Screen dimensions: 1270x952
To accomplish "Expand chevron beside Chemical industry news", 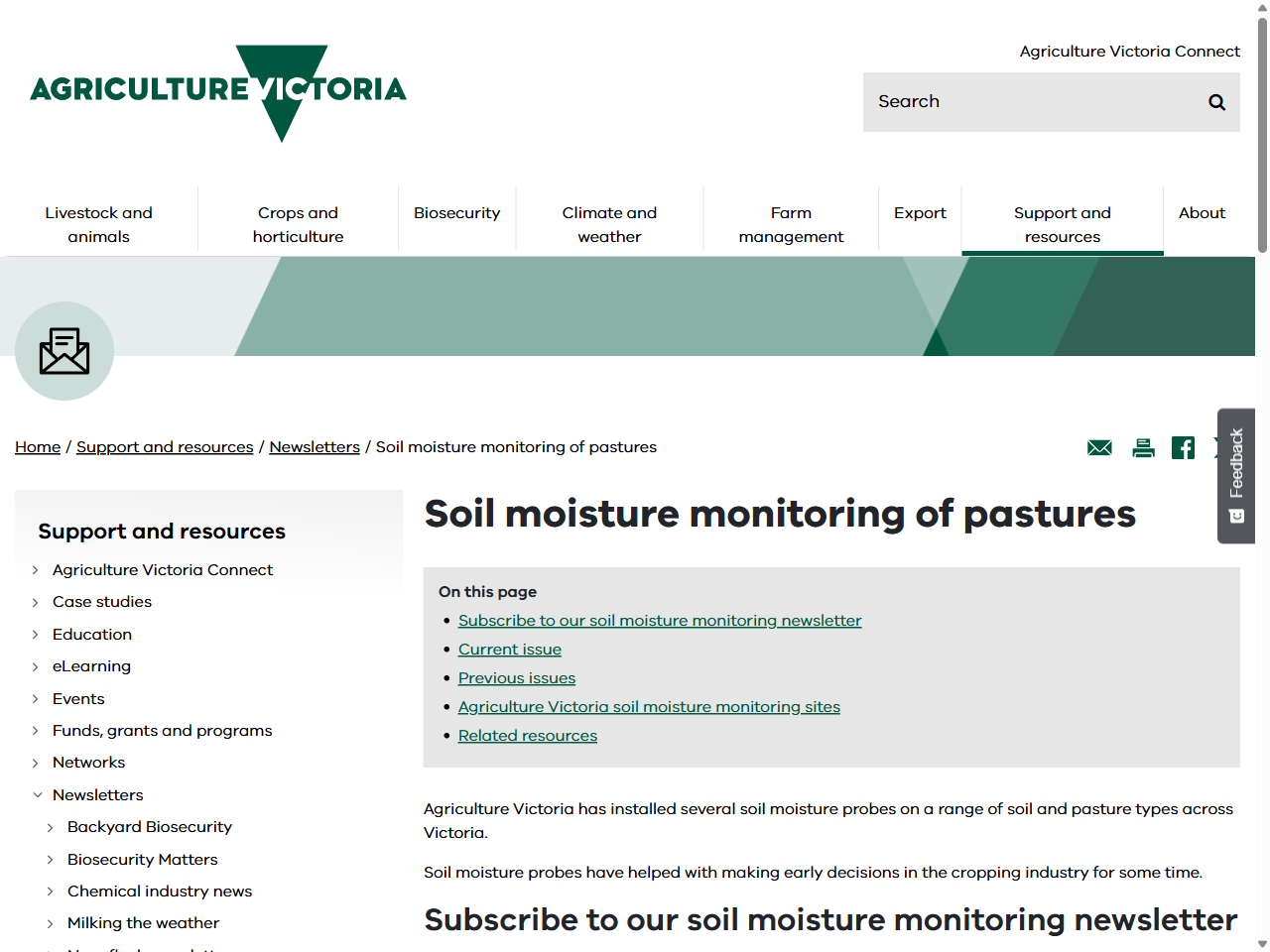I will click(x=51, y=892).
